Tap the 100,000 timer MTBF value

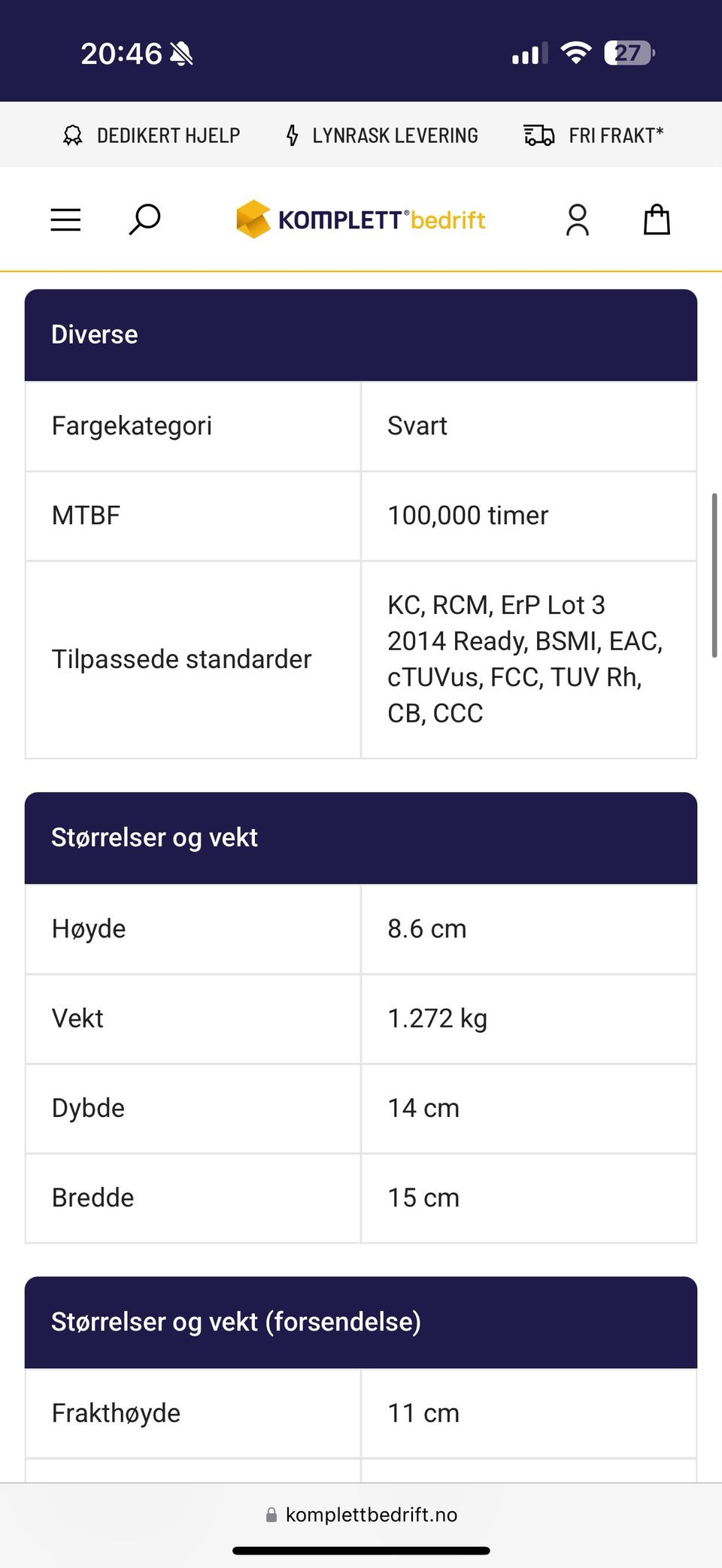[x=468, y=516]
